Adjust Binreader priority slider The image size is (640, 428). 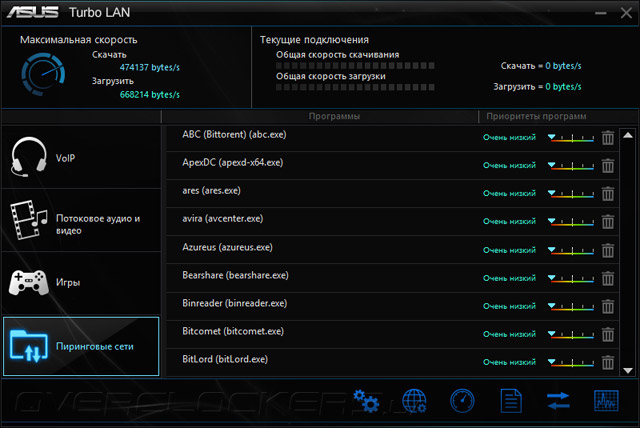click(x=571, y=306)
